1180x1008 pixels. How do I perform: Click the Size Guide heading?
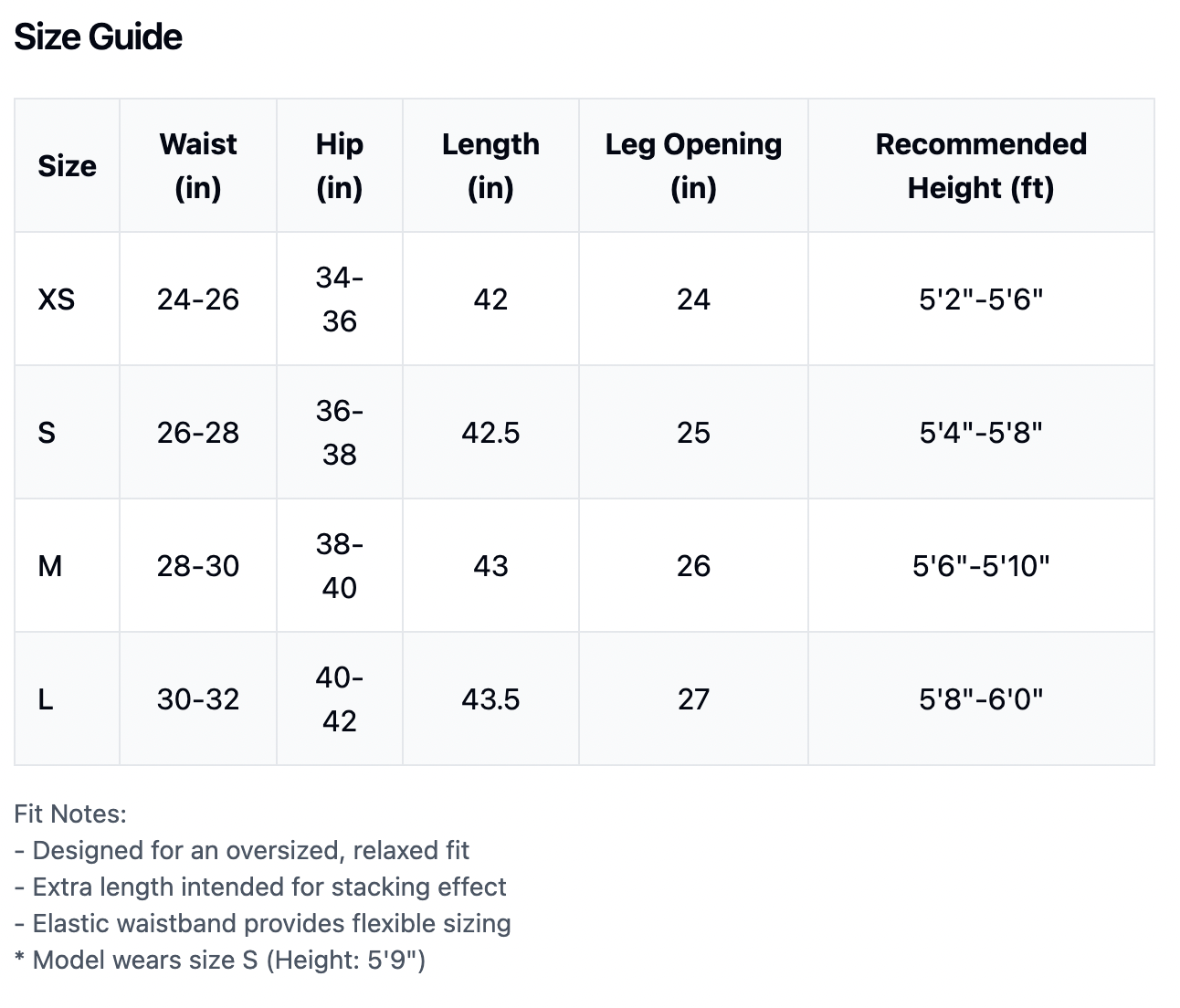[x=99, y=37]
